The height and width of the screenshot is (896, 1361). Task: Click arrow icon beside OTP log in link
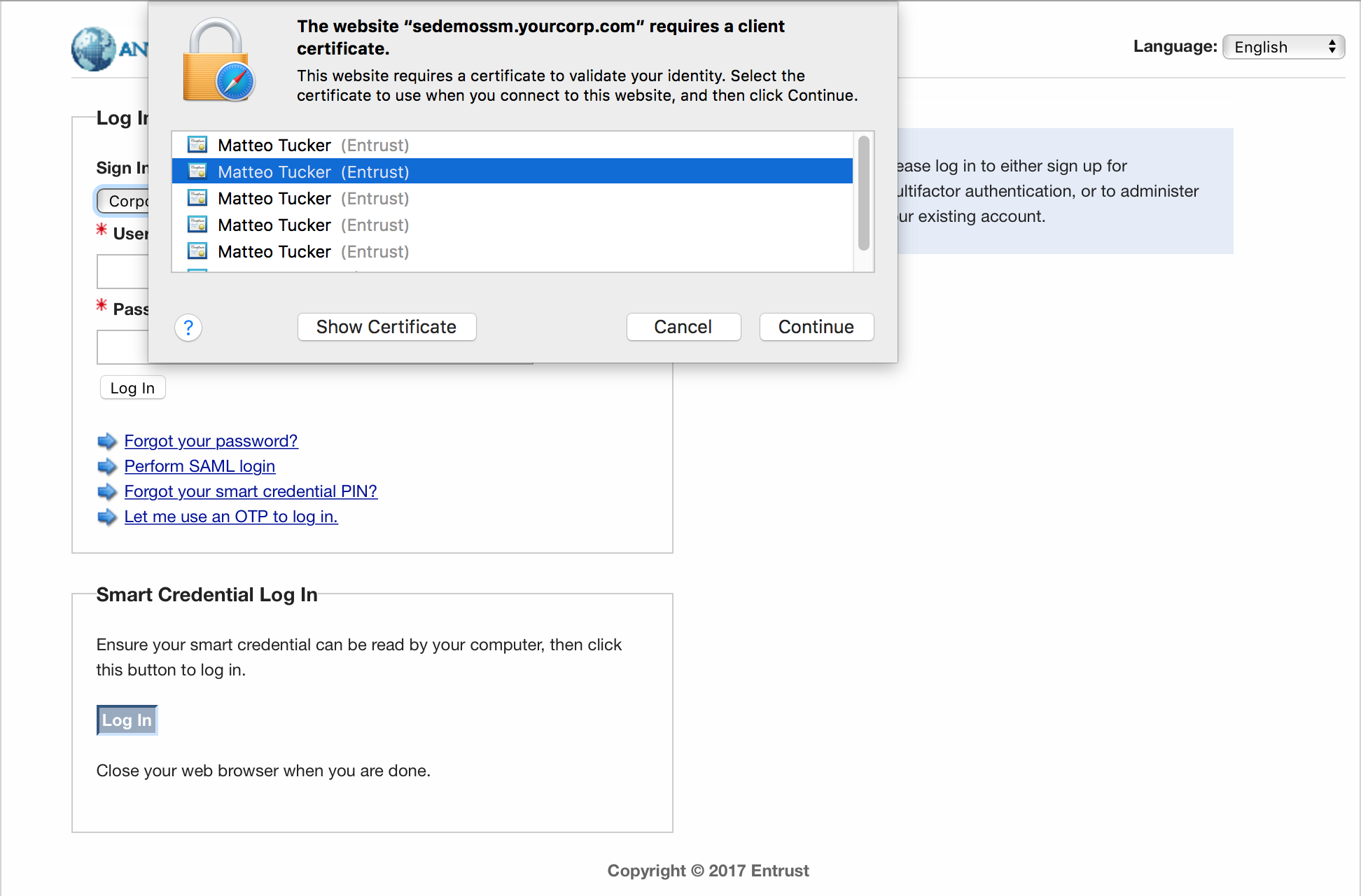coord(107,517)
